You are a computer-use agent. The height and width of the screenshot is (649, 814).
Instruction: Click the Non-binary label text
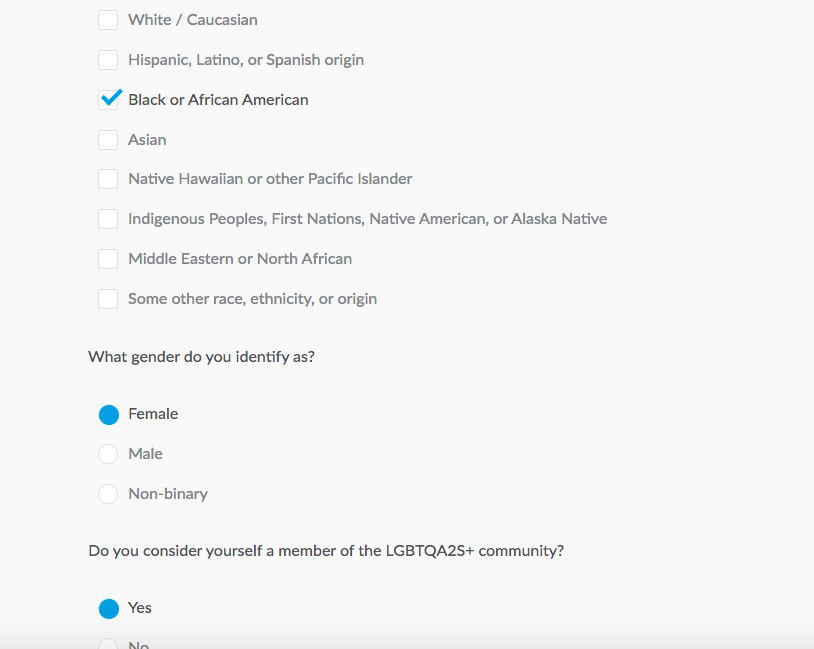[x=168, y=494]
